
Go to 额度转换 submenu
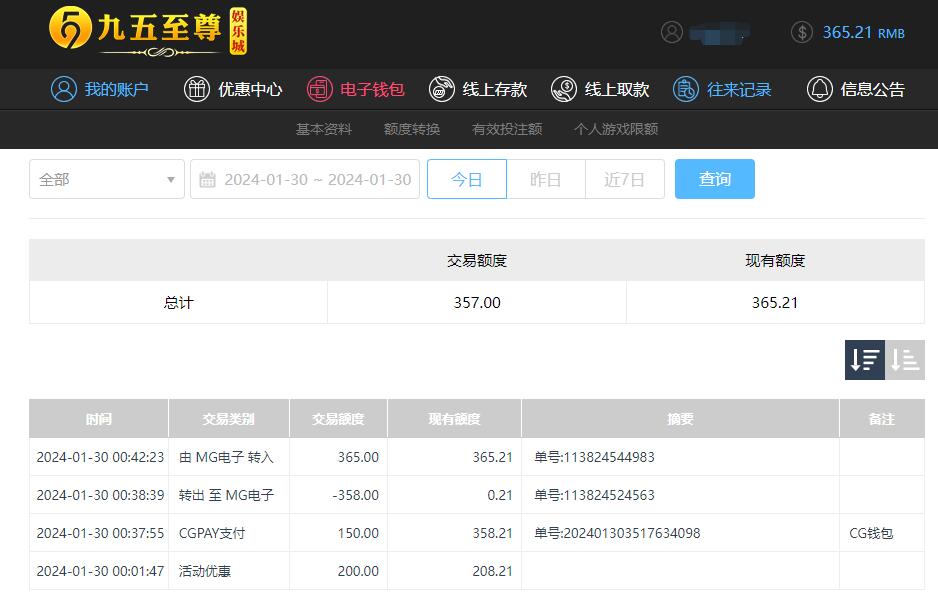coord(412,129)
